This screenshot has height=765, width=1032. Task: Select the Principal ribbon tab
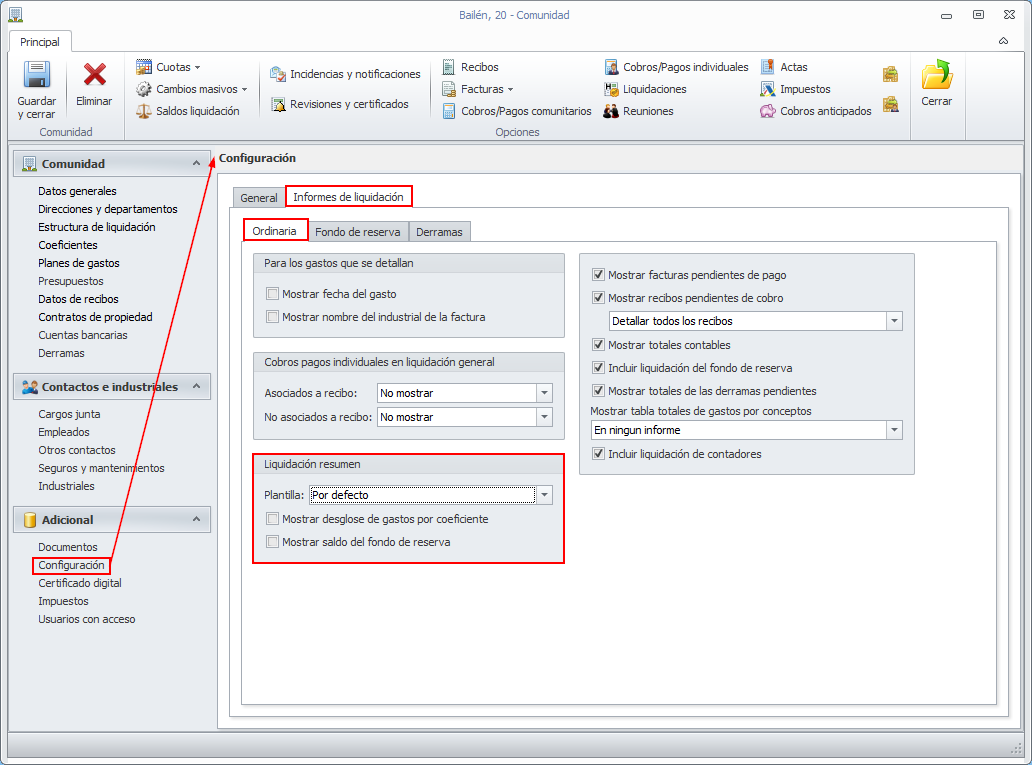click(x=39, y=41)
